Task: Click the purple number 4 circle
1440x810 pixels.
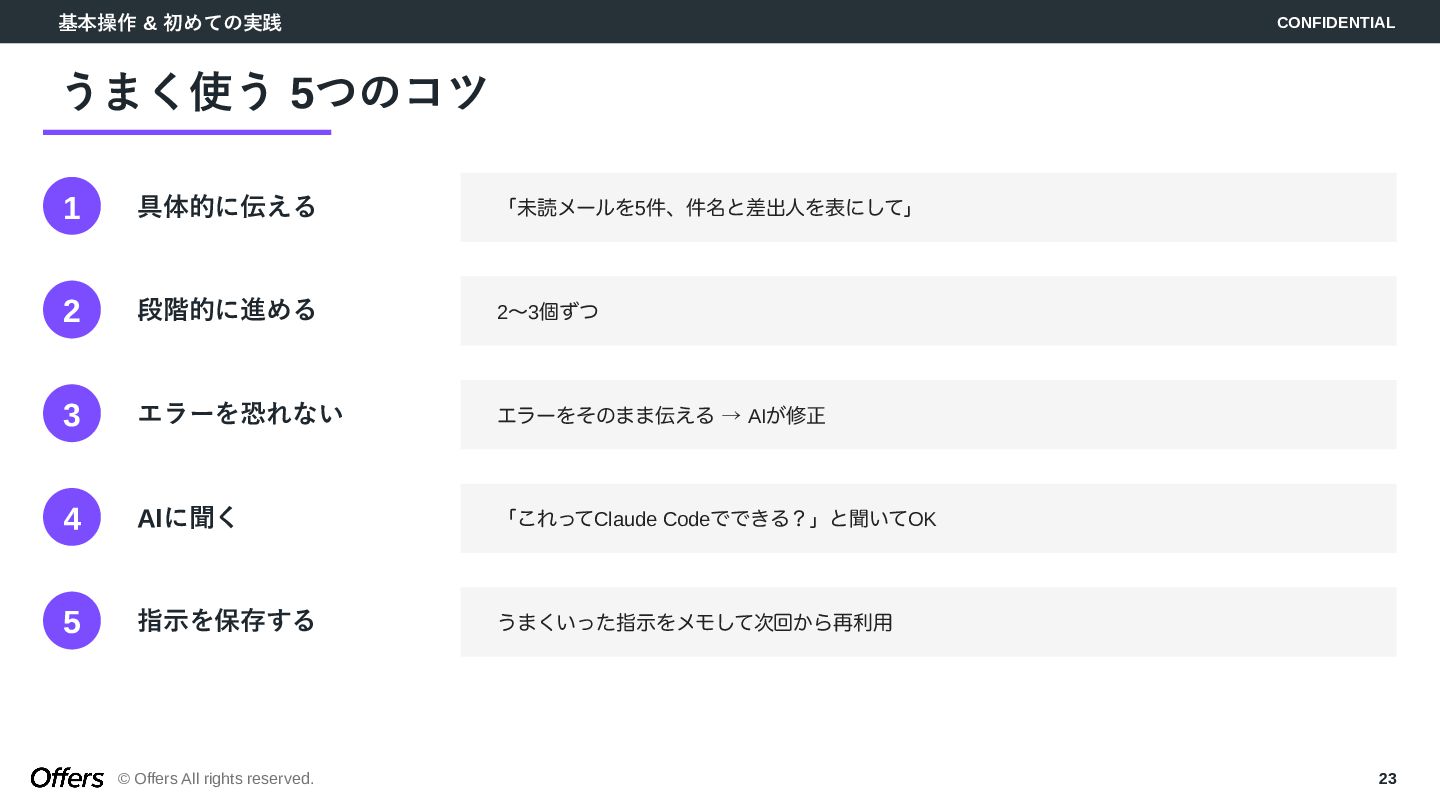Action: (72, 517)
